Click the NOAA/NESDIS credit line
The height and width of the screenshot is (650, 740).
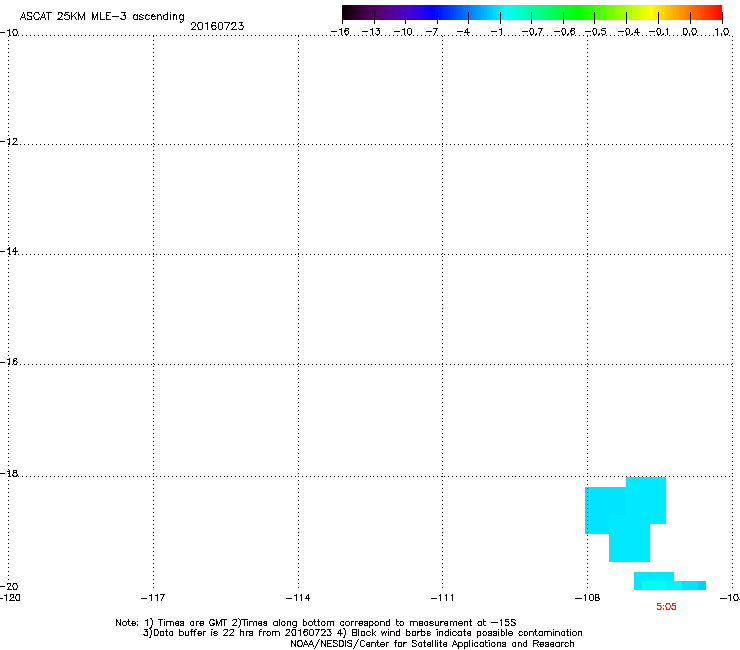point(432,644)
